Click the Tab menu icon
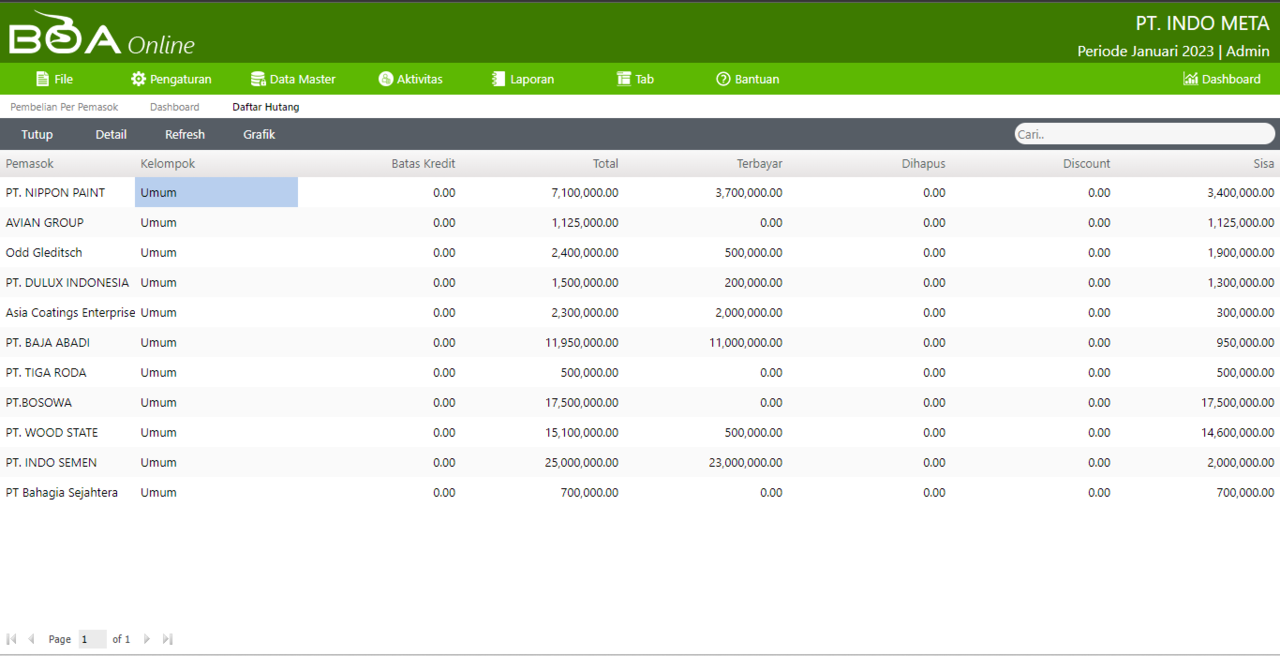The width and height of the screenshot is (1280, 656). click(624, 79)
